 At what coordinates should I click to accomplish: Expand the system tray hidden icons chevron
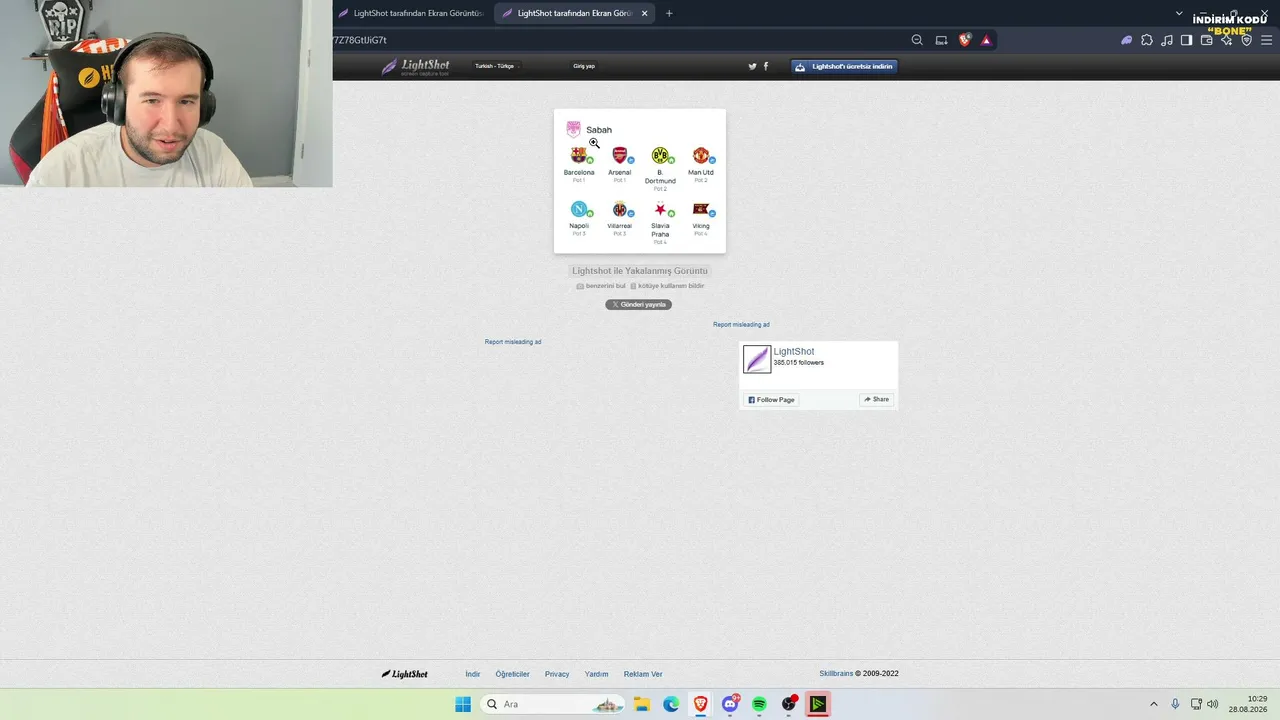point(1153,704)
